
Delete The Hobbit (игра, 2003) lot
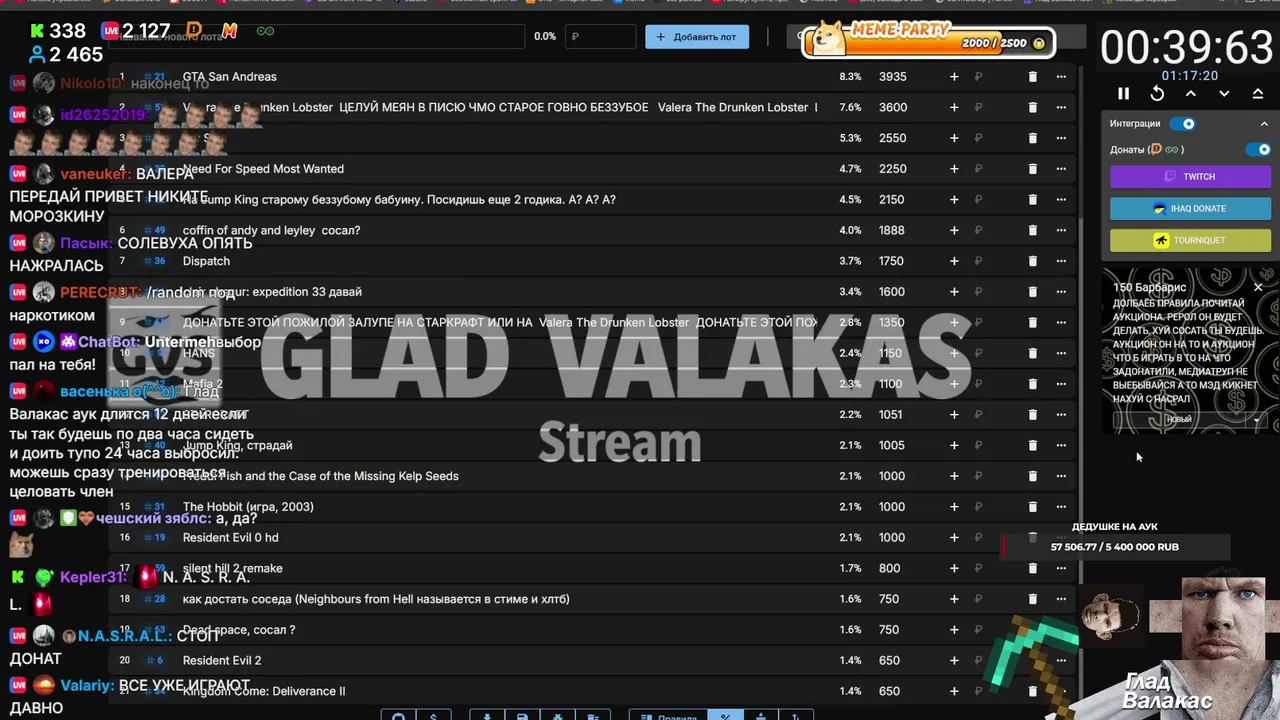pos(1033,507)
